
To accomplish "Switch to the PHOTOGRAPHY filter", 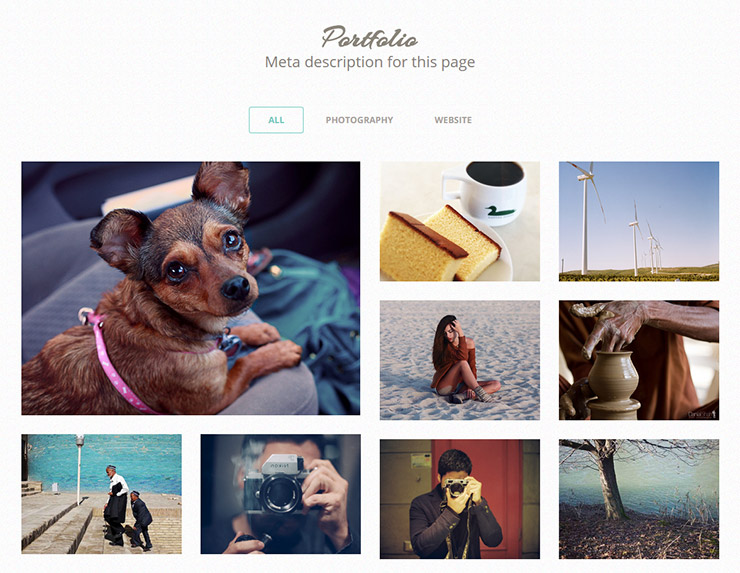I will 359,120.
